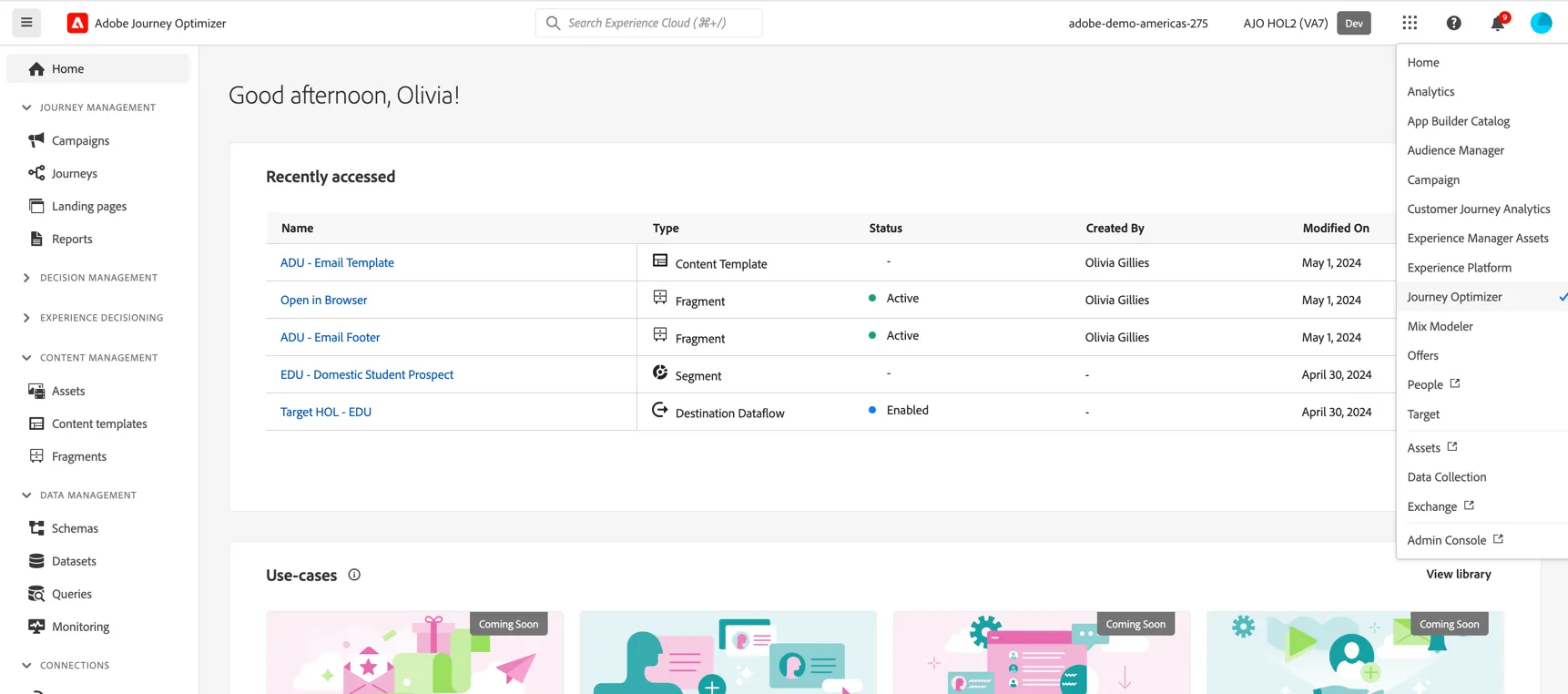The height and width of the screenshot is (694, 1568).
Task: Click the Landing pages icon
Action: [36, 206]
